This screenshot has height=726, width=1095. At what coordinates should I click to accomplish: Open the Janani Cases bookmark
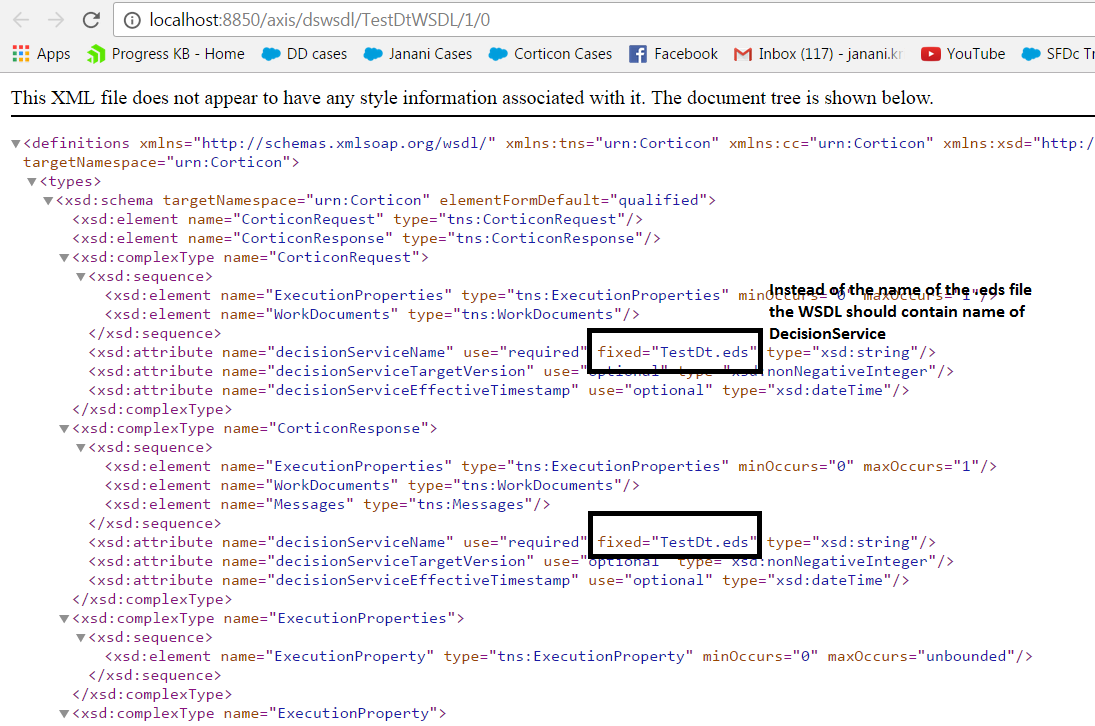point(418,54)
